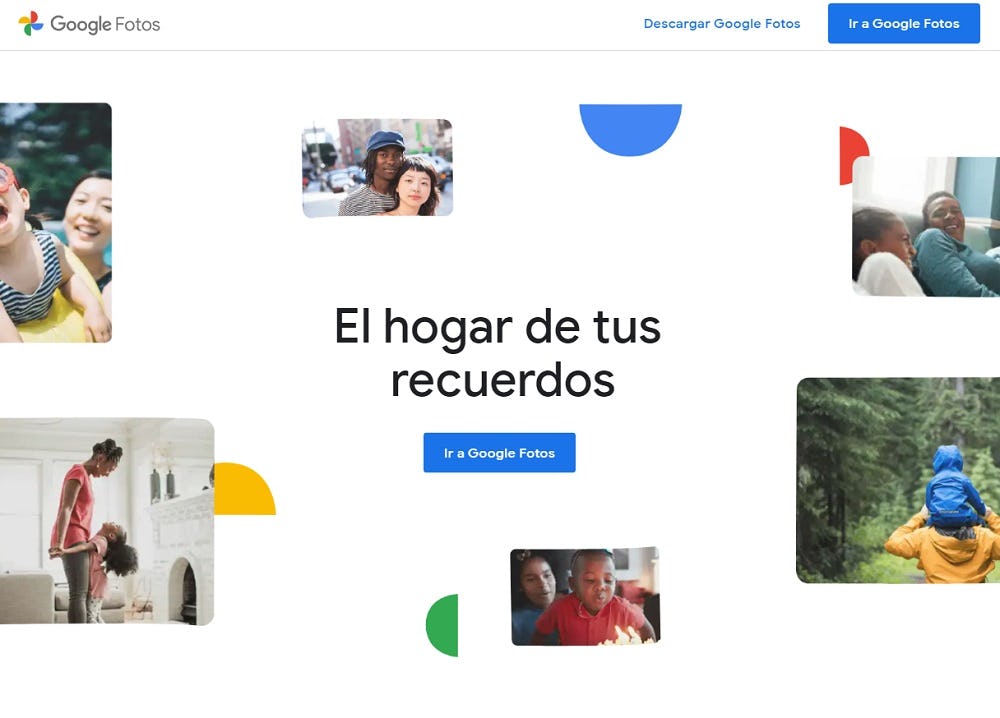The height and width of the screenshot is (718, 1000).
Task: Select the tilted photo of the city couple
Action: click(x=378, y=168)
